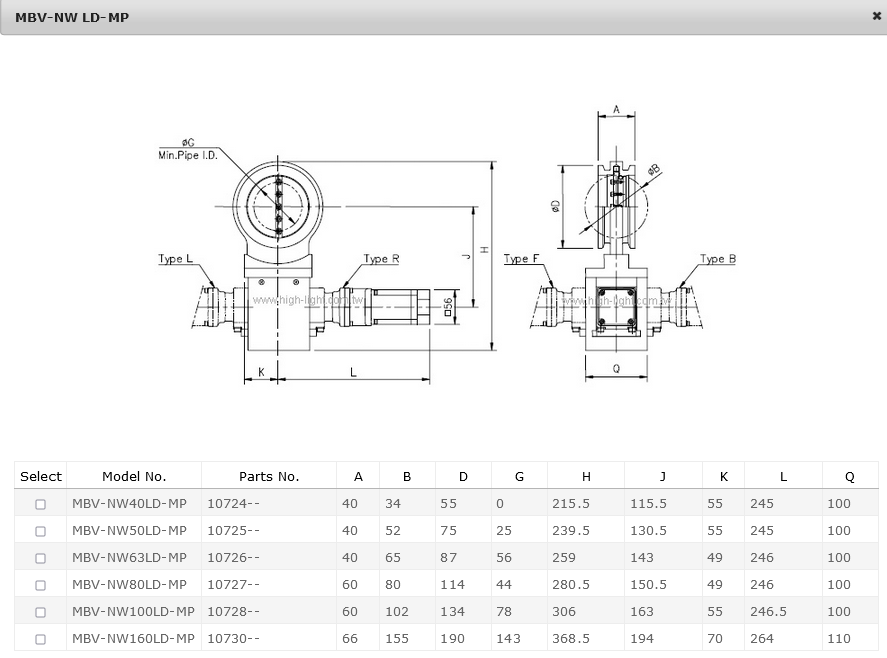Click the Parts No. column header
This screenshot has height=658, width=887.
tap(269, 476)
